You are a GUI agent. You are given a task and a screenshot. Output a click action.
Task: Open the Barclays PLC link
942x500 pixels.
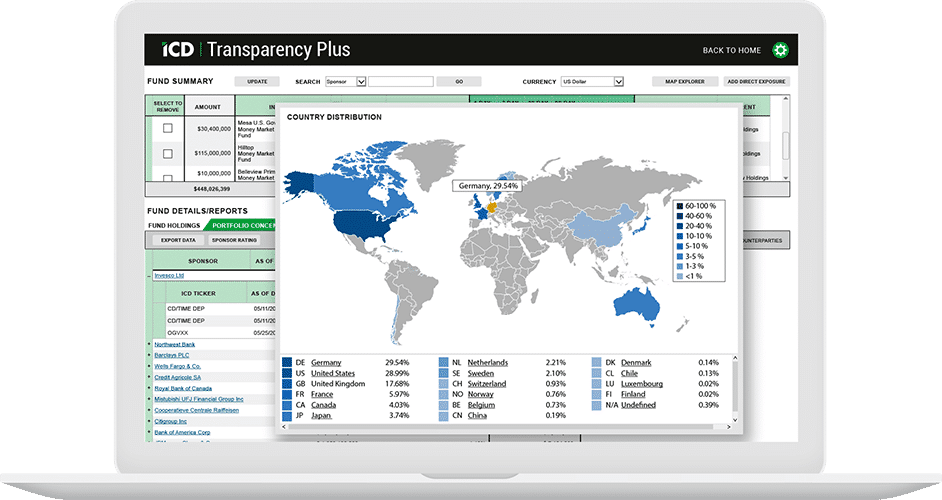pyautogui.click(x=172, y=355)
